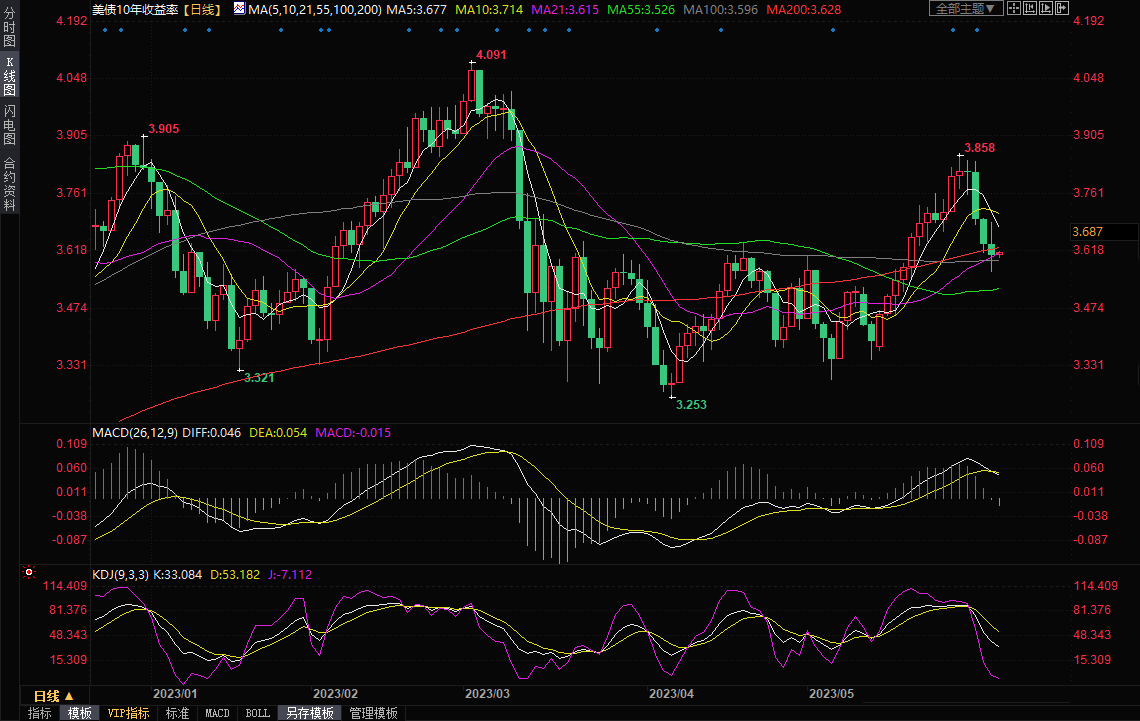Open the 合约资料 side tab
The image size is (1140, 721).
(9, 184)
